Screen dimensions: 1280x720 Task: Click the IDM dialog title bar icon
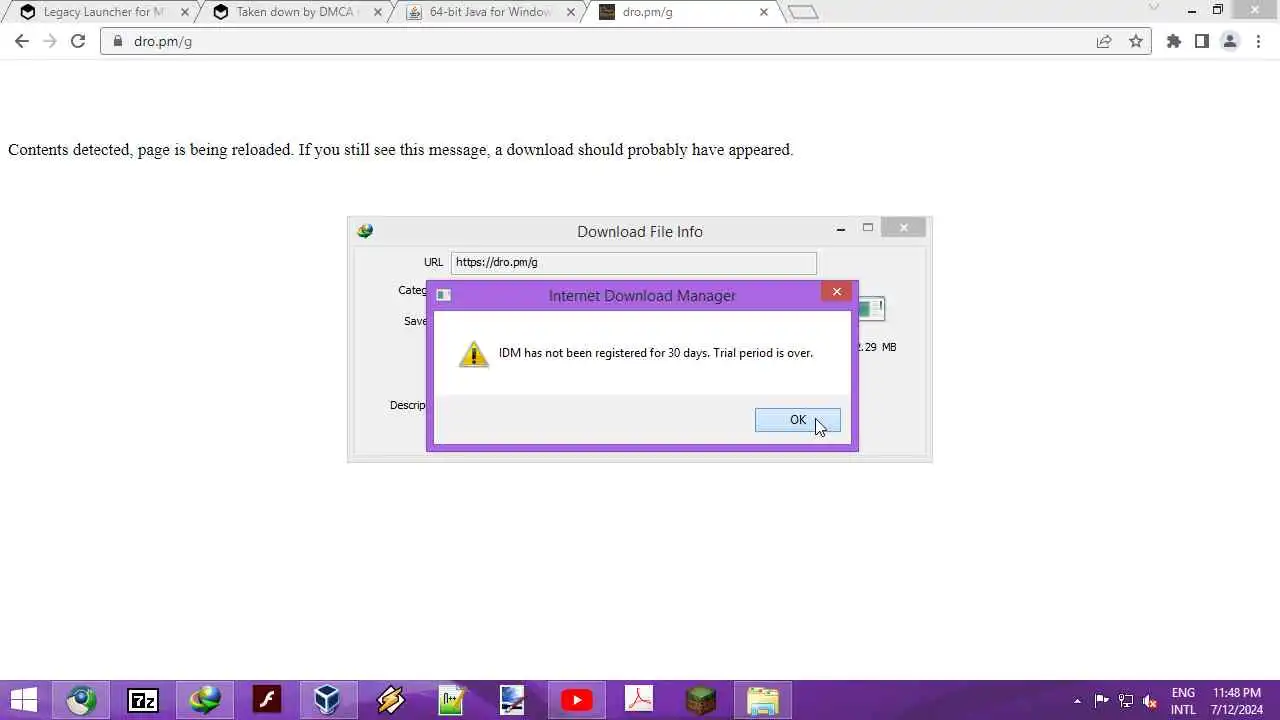pyautogui.click(x=444, y=295)
